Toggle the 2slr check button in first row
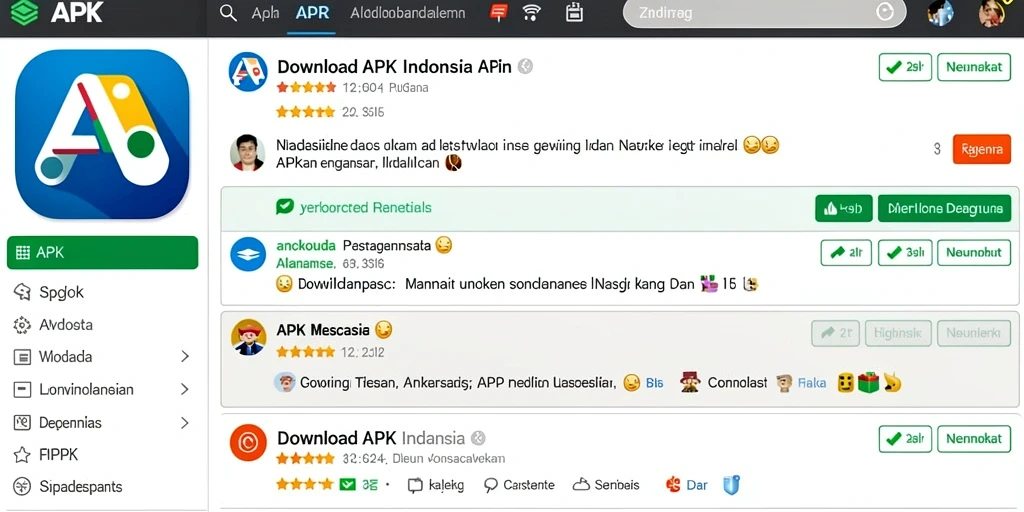Image resolution: width=1024 pixels, height=512 pixels. pyautogui.click(x=905, y=67)
